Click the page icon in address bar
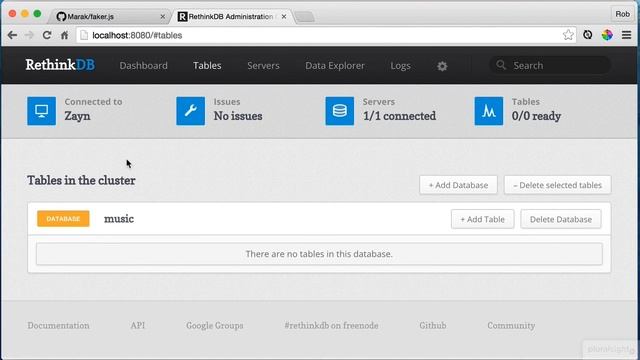The width and height of the screenshot is (640, 360). pos(84,35)
